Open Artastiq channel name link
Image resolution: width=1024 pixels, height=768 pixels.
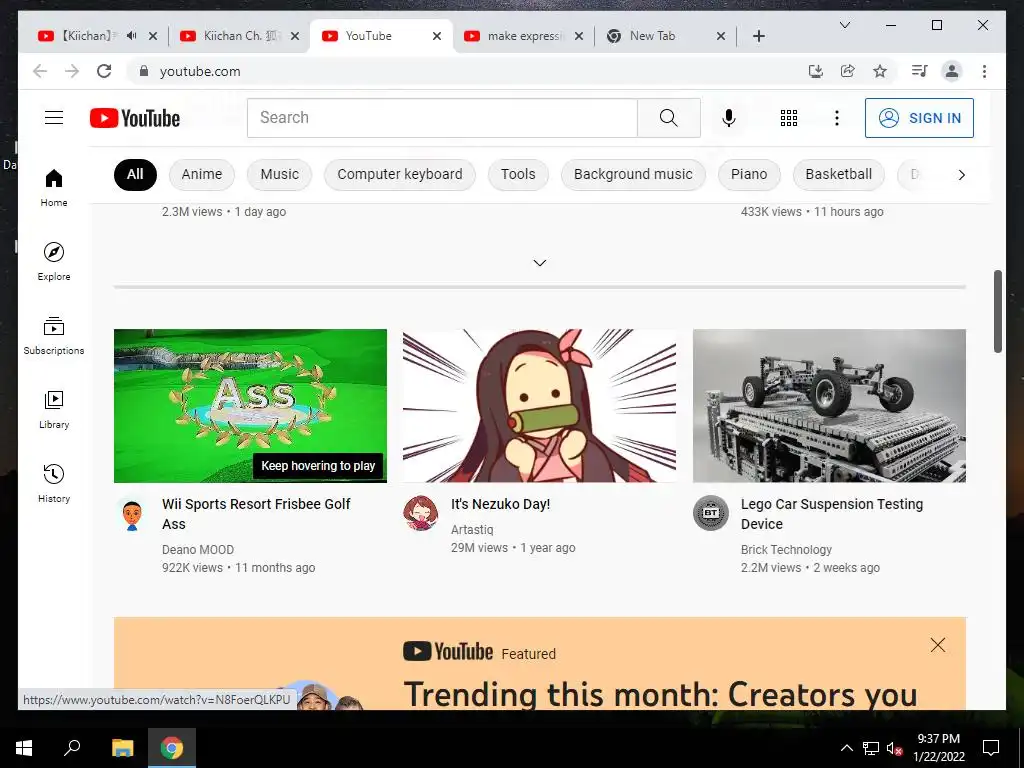[x=472, y=530]
